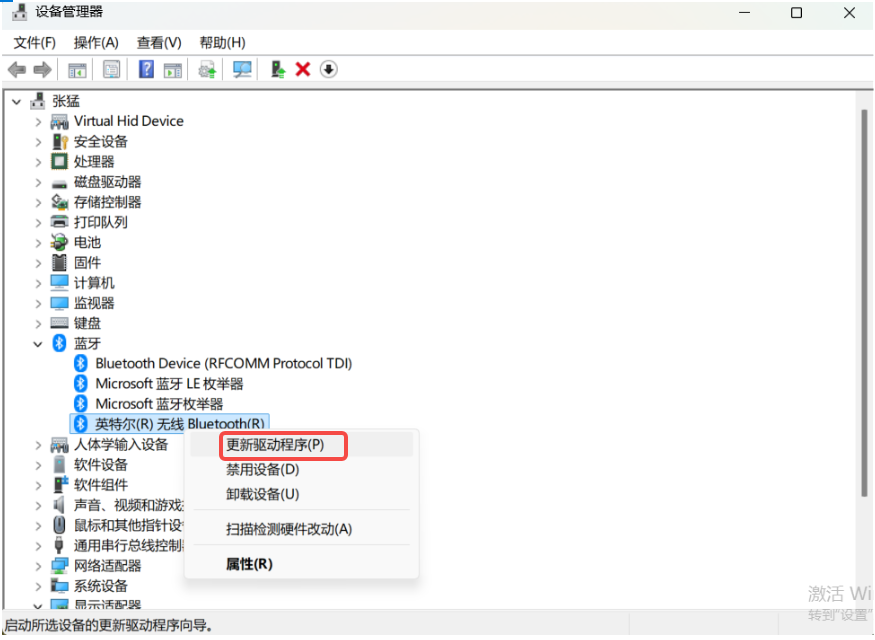Select 更新驱动程序(P) from context menu
875x640 pixels.
pyautogui.click(x=275, y=444)
